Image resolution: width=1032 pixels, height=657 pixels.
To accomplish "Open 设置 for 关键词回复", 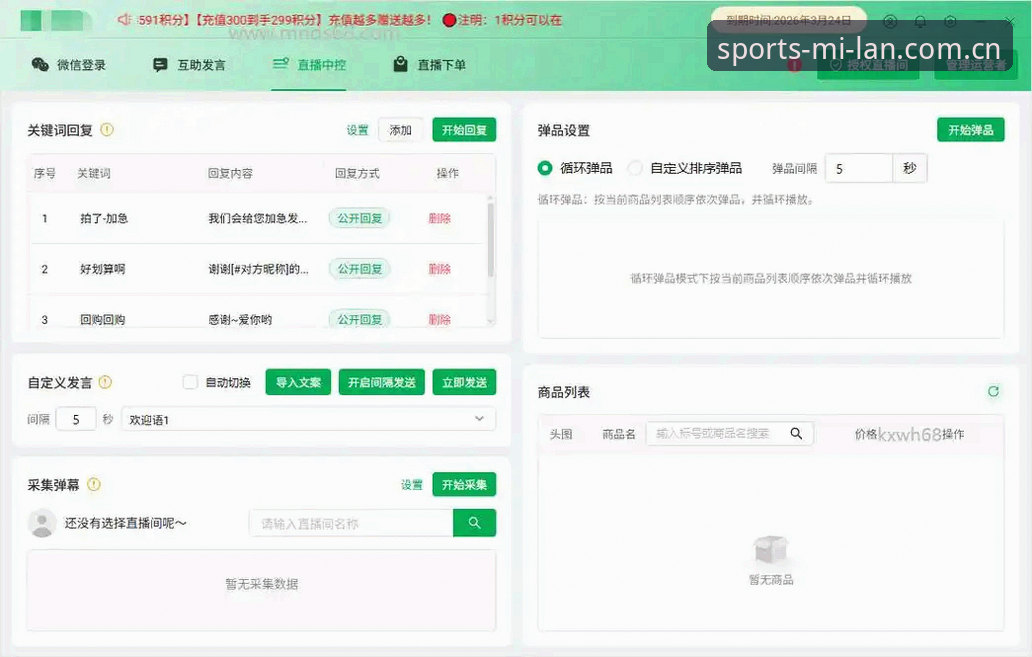I will (357, 130).
